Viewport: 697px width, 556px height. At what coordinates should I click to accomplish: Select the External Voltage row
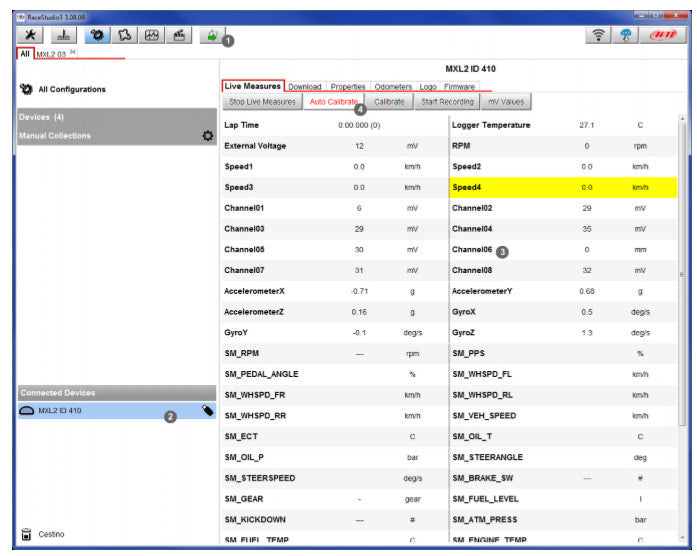point(335,146)
